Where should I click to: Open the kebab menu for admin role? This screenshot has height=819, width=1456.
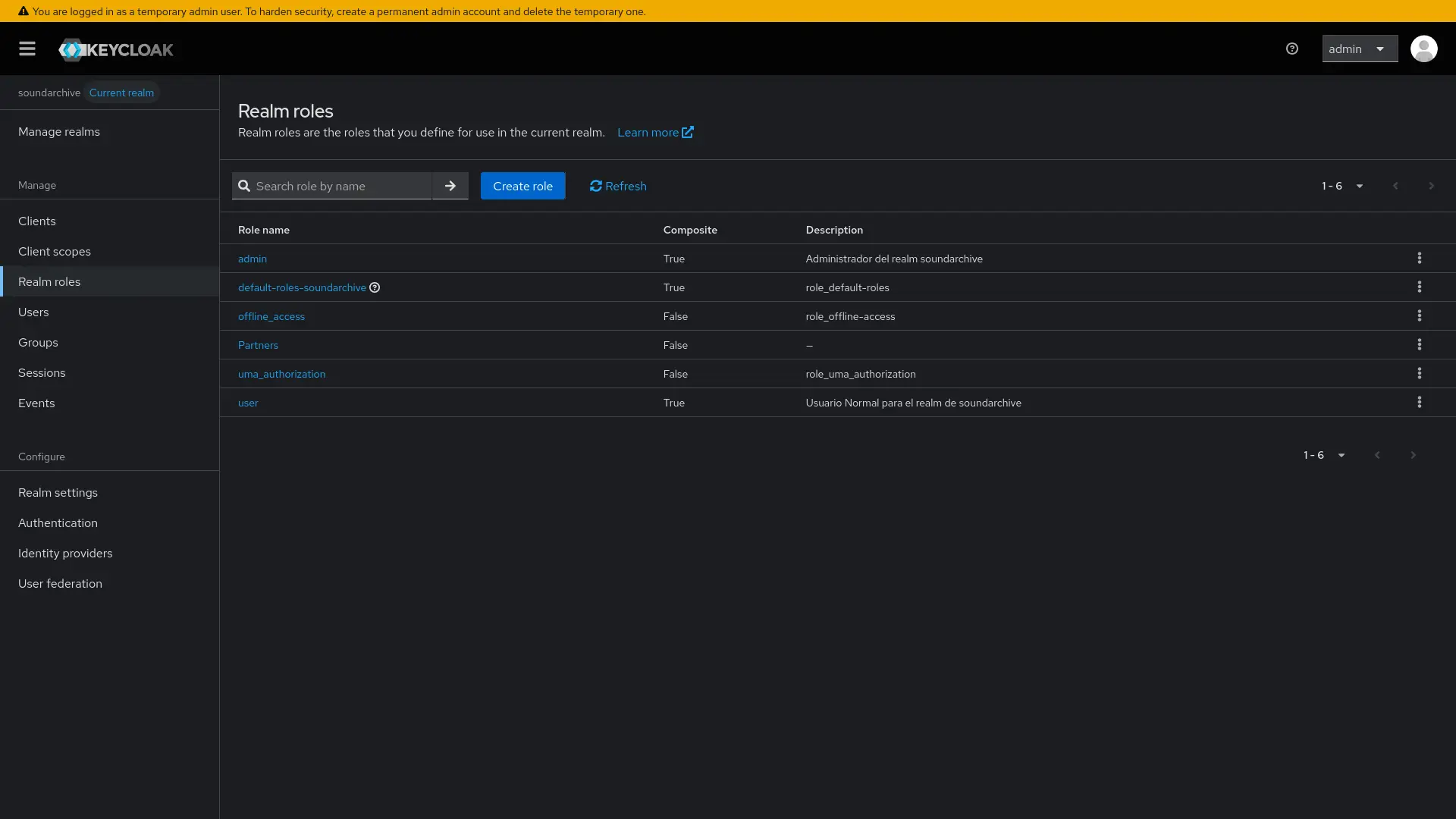coord(1420,259)
